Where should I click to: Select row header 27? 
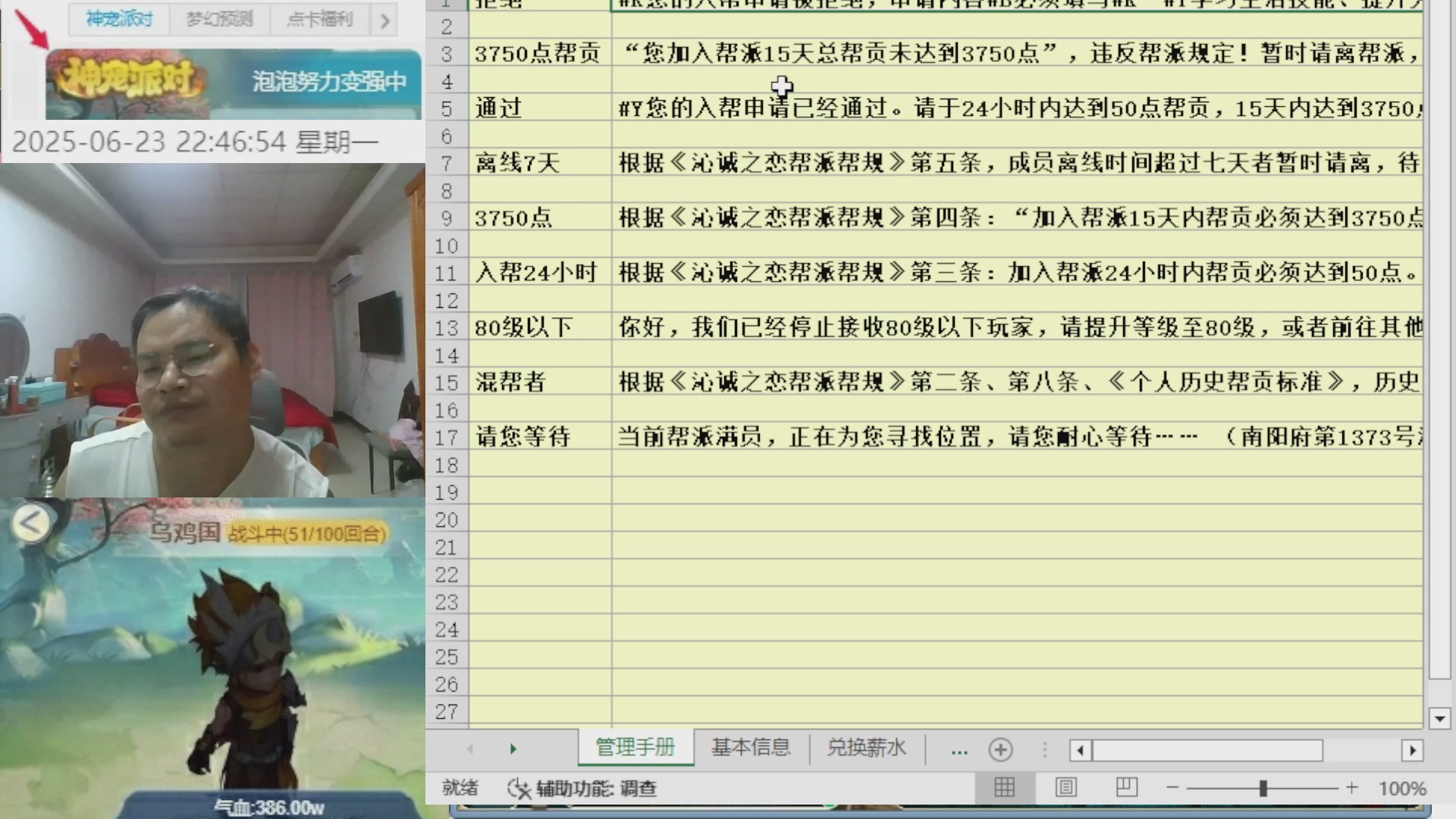(x=447, y=711)
